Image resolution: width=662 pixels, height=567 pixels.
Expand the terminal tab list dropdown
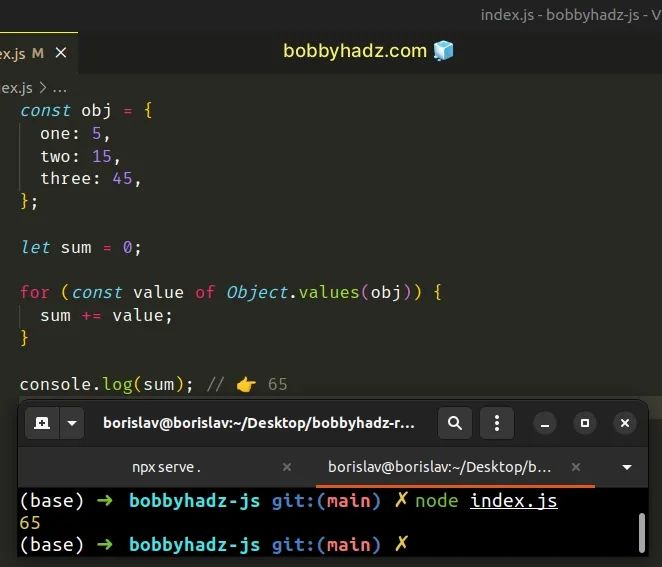627,467
